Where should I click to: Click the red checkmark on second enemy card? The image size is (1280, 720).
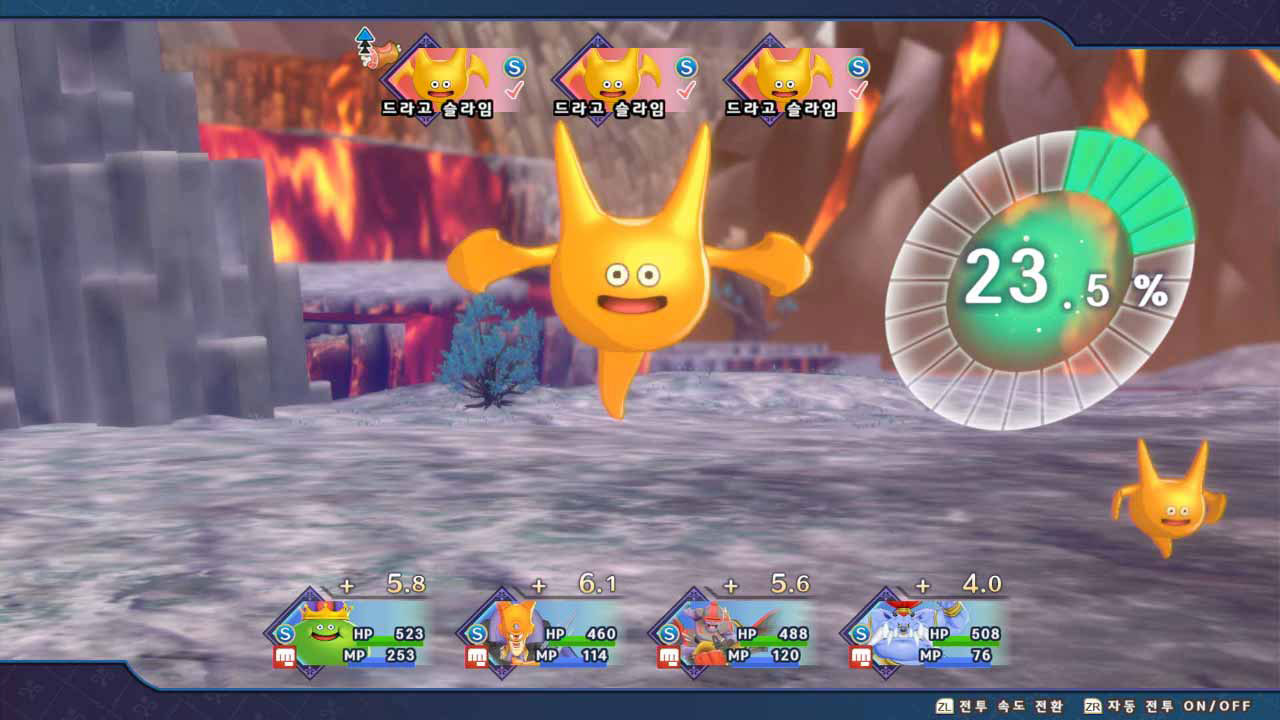tap(686, 91)
